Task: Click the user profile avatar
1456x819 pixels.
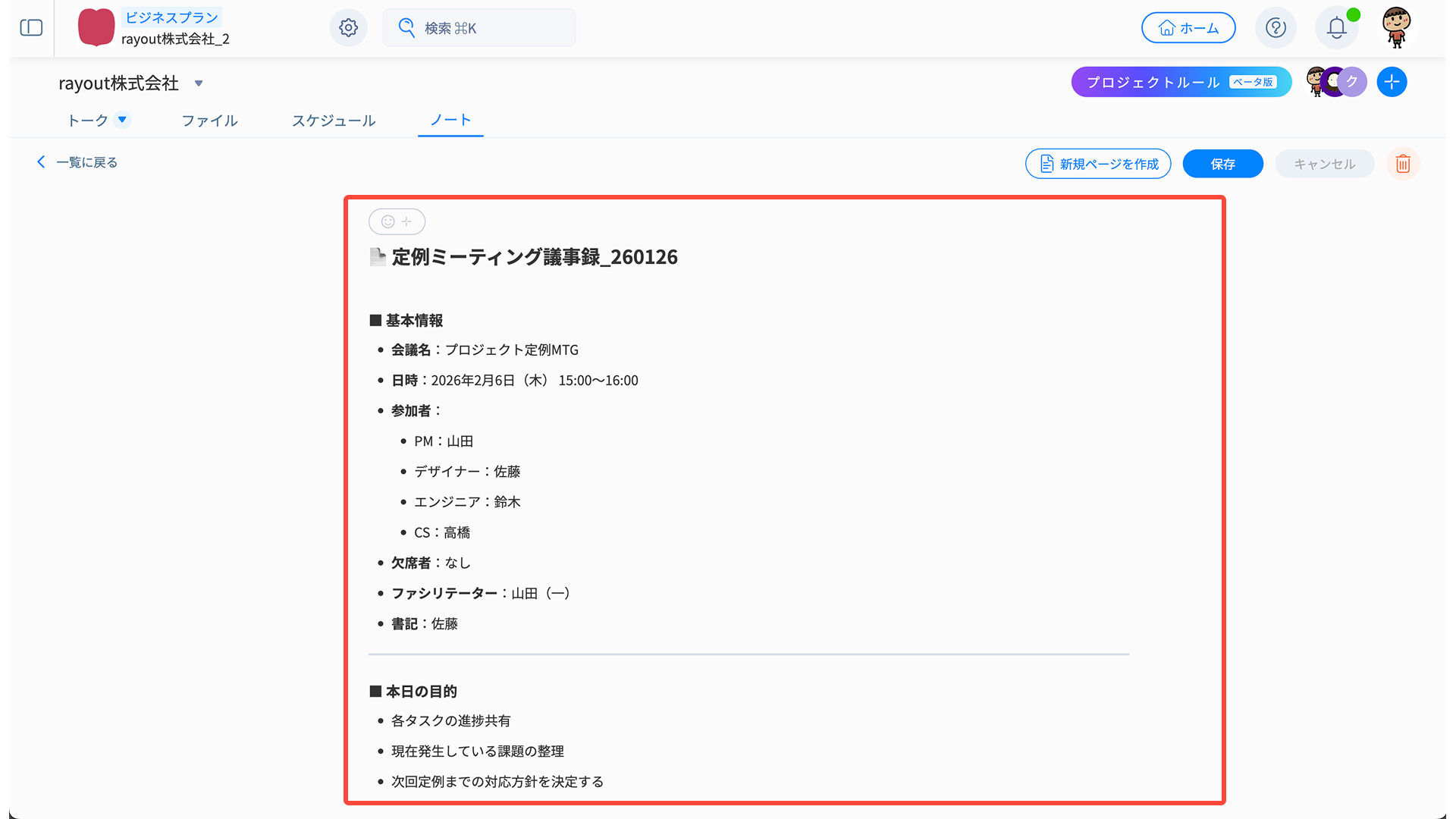Action: pyautogui.click(x=1396, y=28)
